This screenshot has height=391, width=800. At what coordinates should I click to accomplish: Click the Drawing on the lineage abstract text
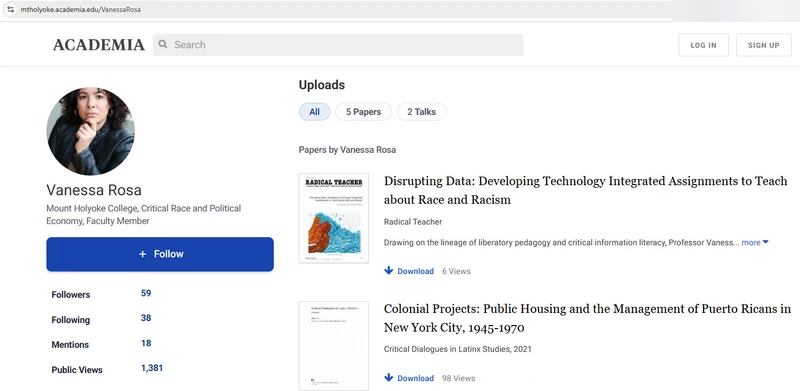coord(561,242)
